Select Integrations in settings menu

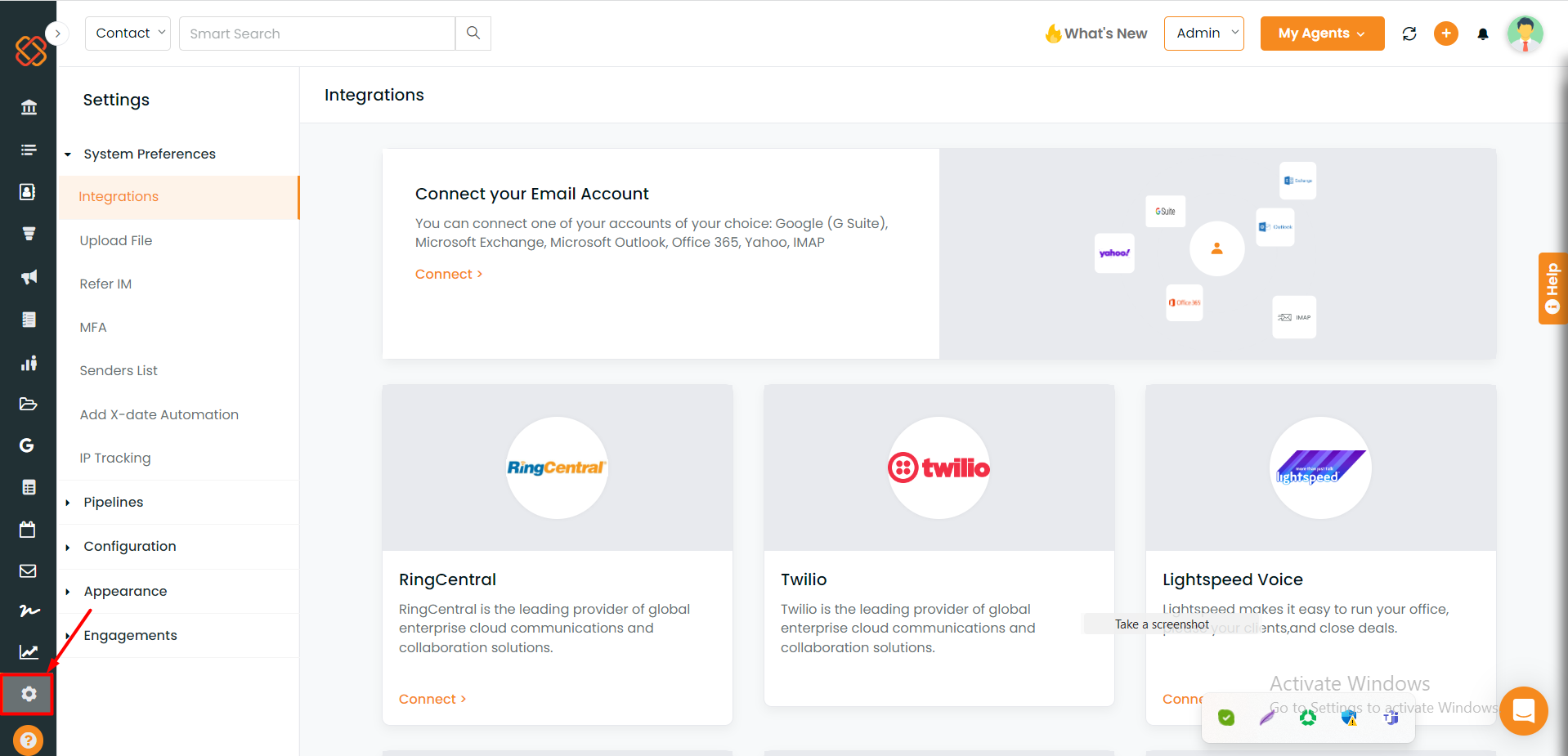coord(179,197)
